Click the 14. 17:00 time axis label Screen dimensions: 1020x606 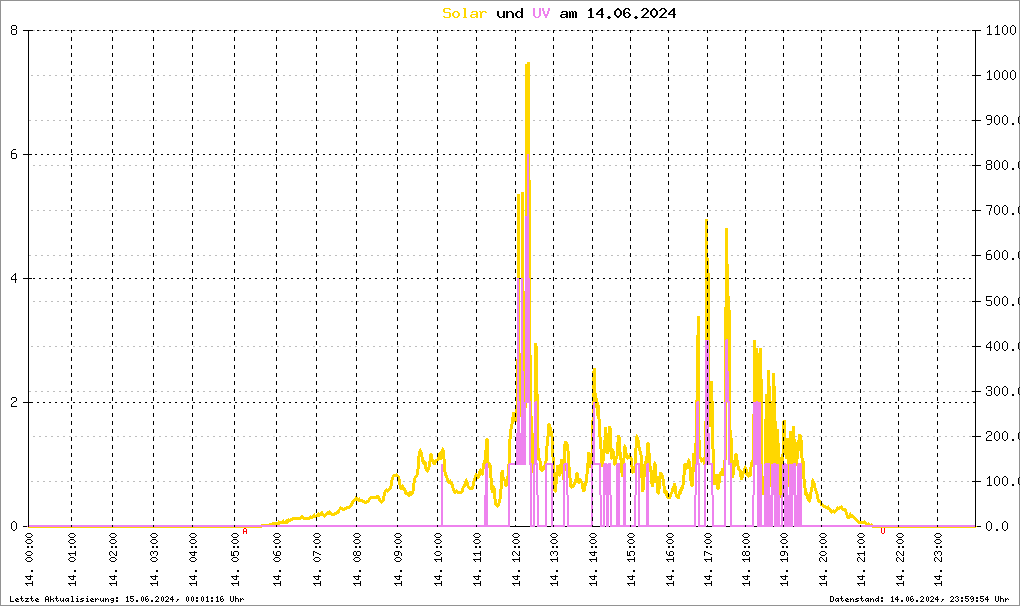pos(708,559)
